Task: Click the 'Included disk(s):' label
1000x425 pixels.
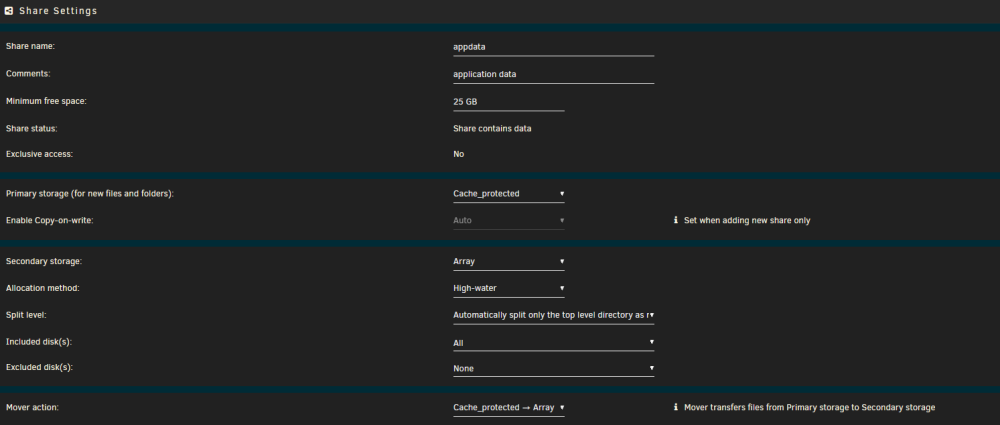Action: 39,341
